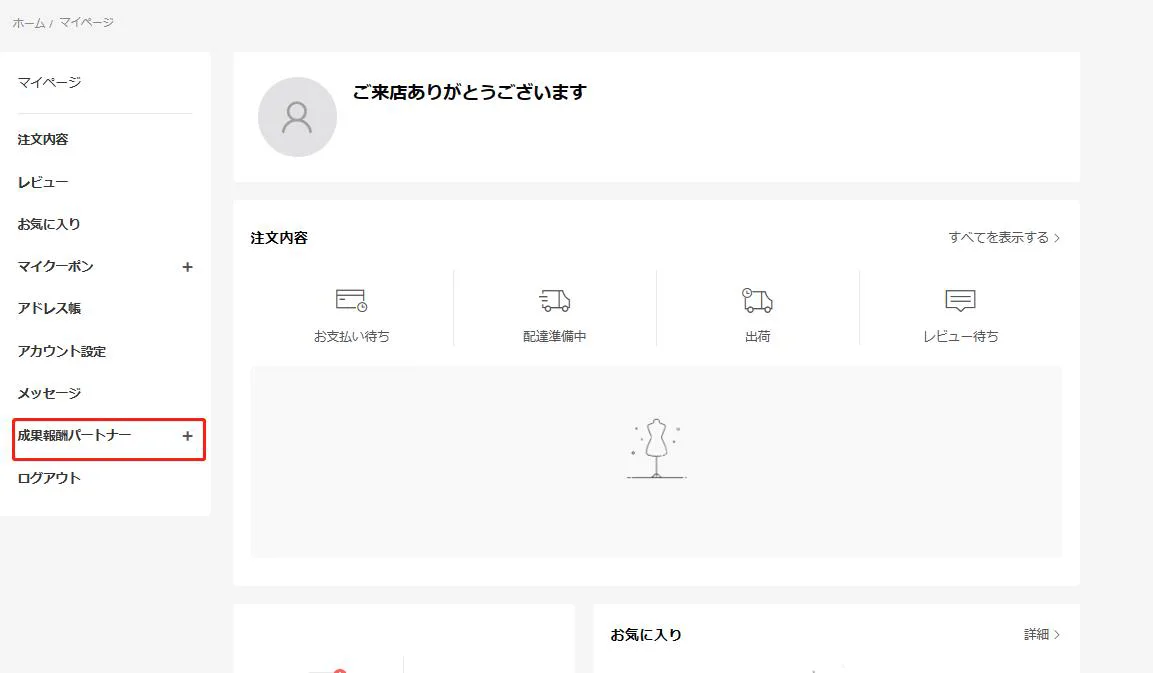This screenshot has height=673, width=1153.
Task: Click the preparing shipment truck icon
Action: click(x=554, y=300)
